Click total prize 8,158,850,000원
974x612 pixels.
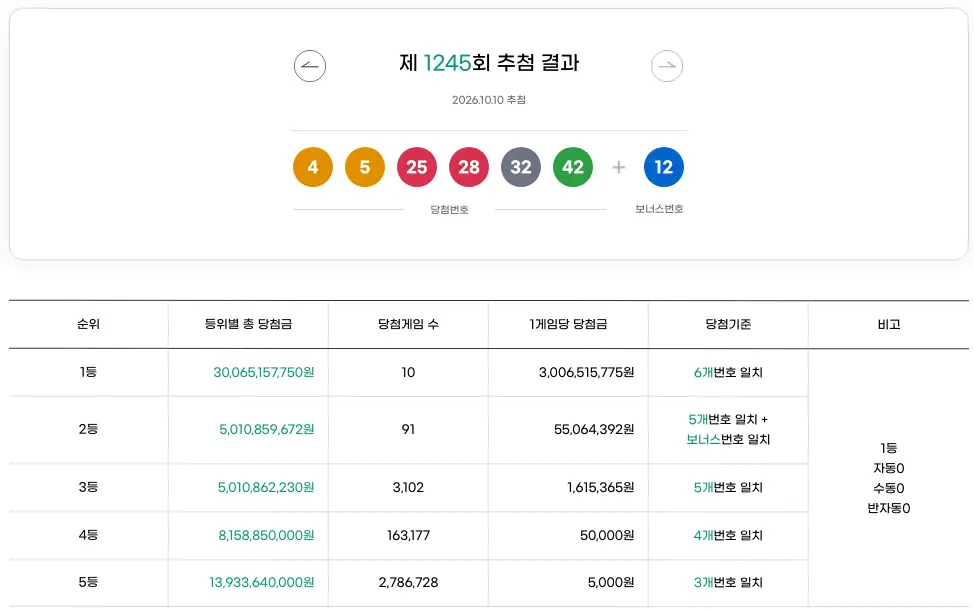[x=266, y=535]
